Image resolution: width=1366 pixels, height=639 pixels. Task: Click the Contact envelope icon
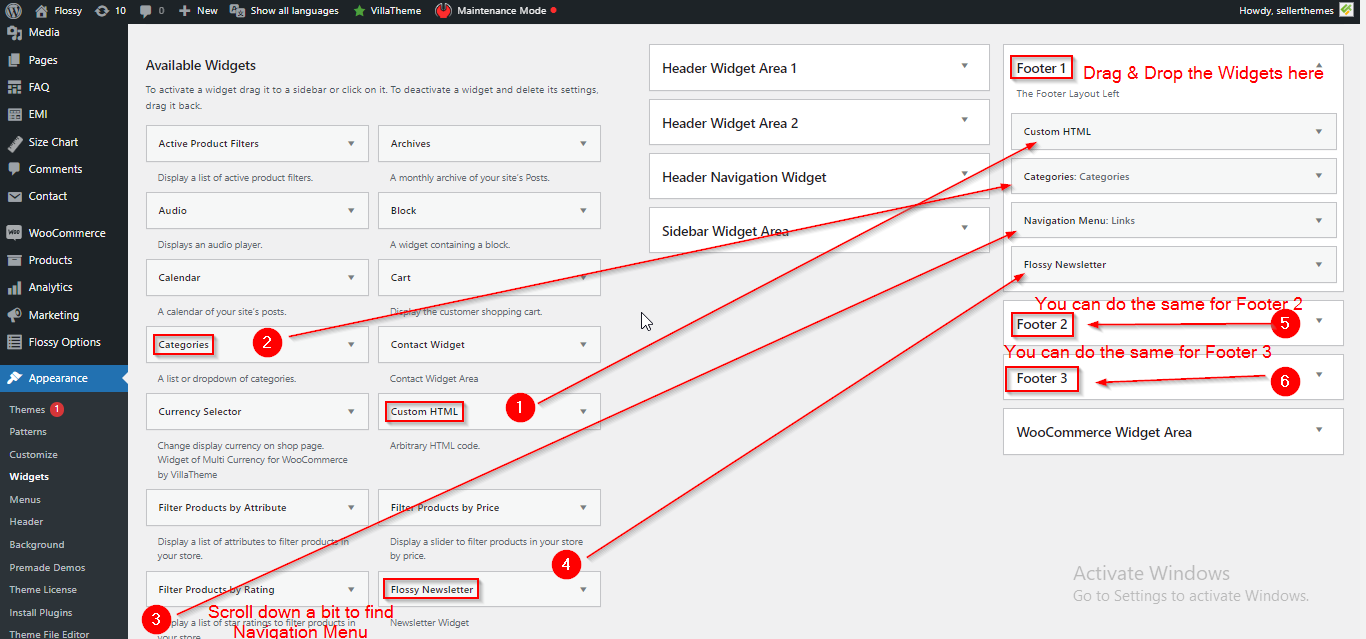pos(14,196)
